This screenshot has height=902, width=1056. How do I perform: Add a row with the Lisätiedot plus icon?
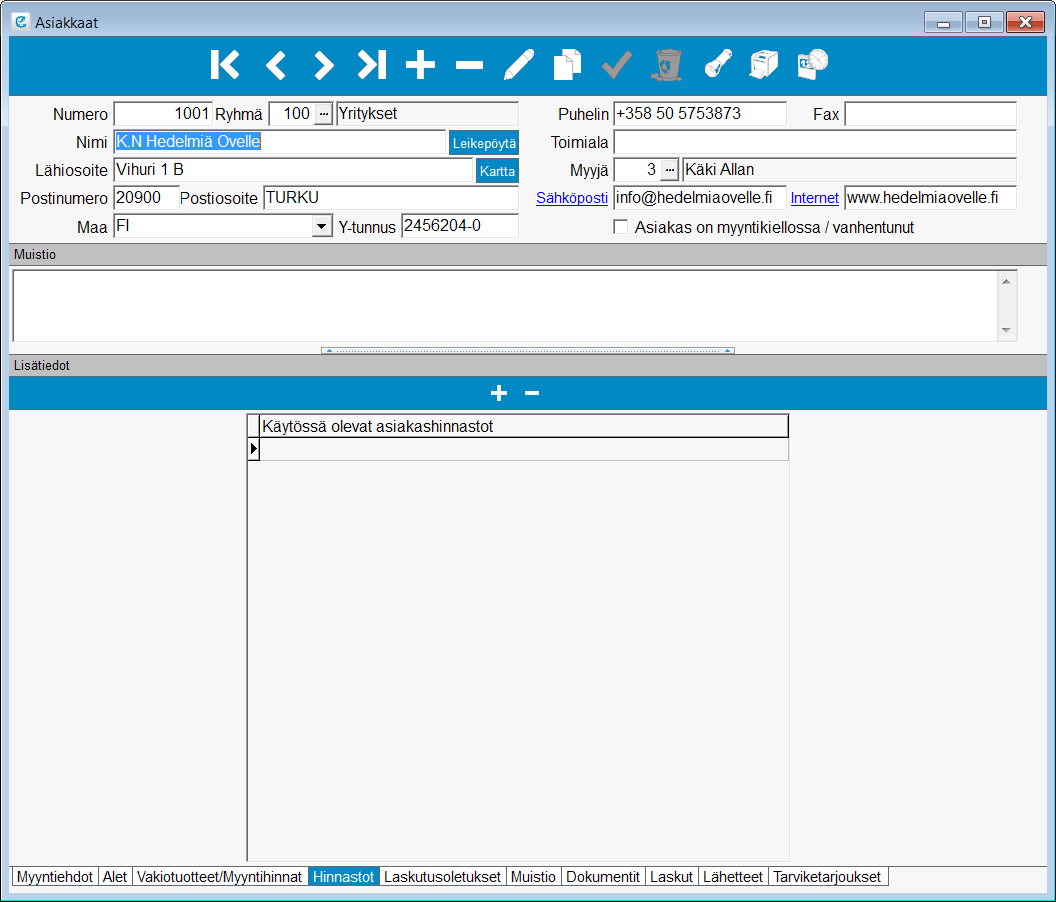[x=499, y=393]
